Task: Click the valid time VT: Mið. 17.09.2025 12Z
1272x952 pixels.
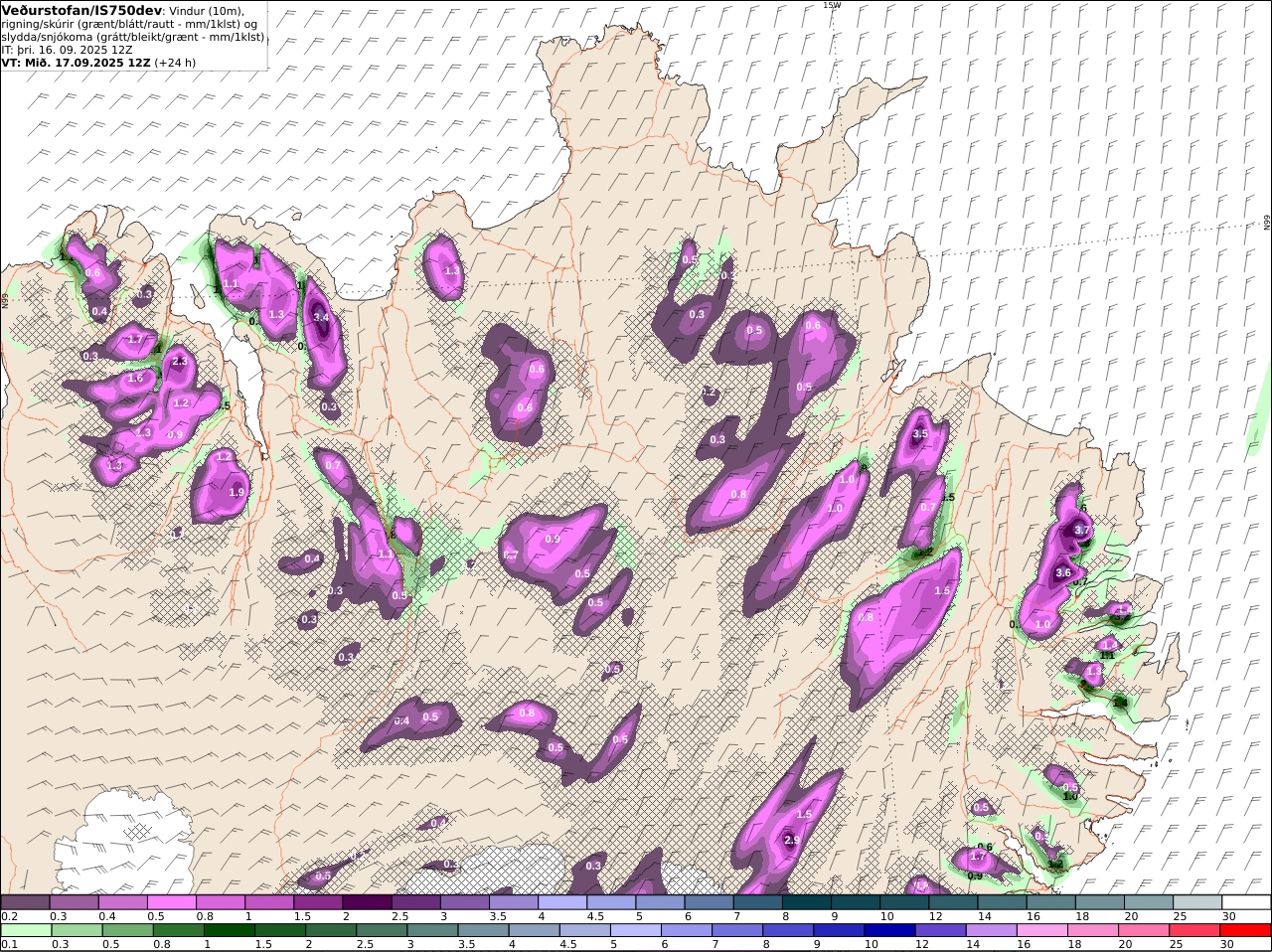Action: coord(77,62)
